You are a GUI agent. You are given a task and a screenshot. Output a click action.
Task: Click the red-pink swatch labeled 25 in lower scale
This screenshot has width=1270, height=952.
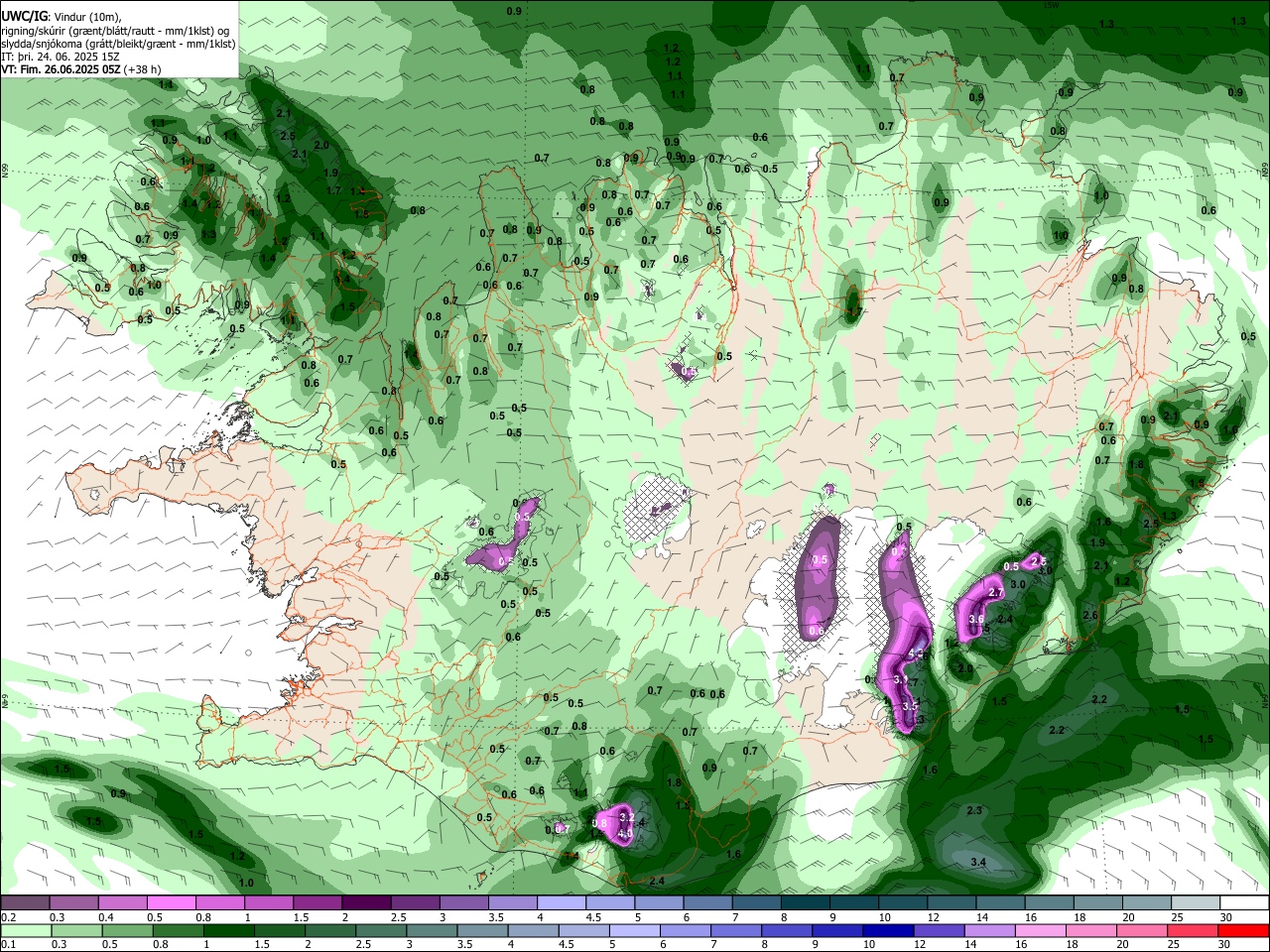1192,930
